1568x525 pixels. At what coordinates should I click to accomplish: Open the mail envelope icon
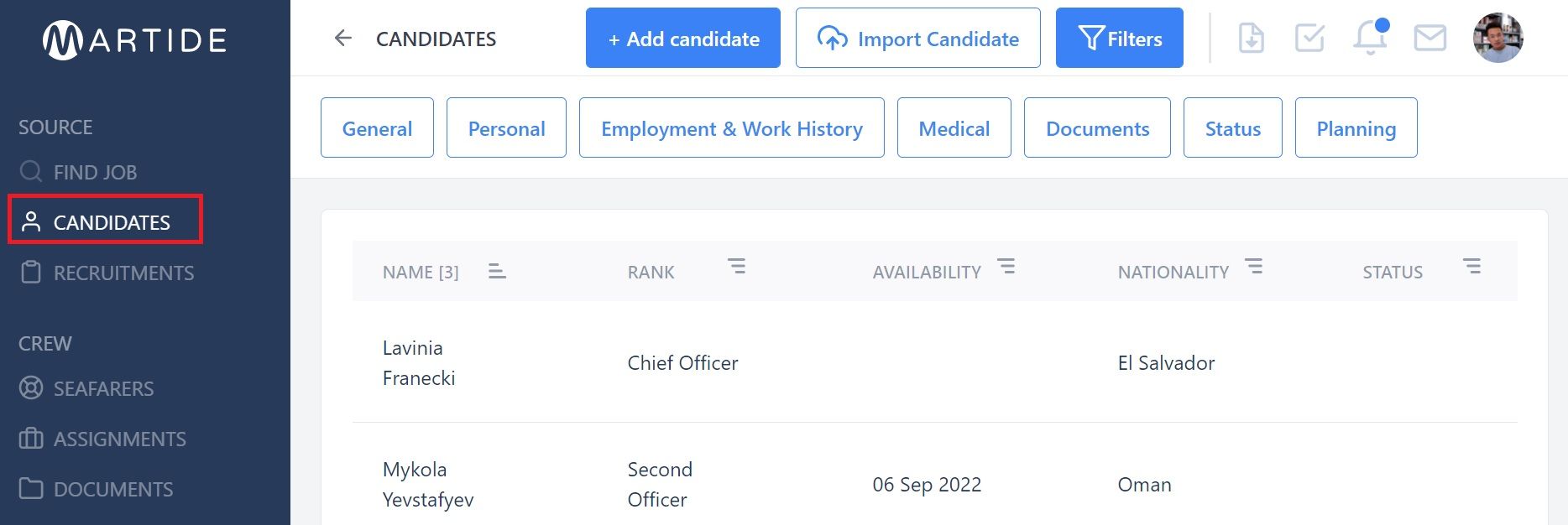[1429, 38]
